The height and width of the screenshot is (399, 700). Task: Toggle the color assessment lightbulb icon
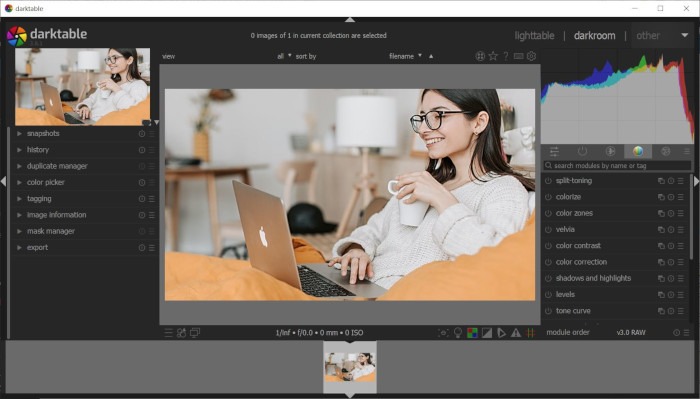point(458,333)
